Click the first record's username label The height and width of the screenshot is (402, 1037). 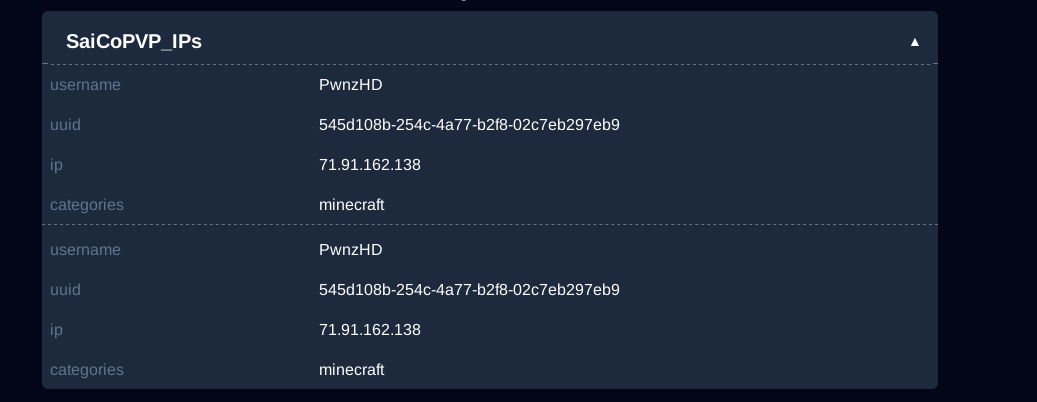tap(85, 85)
